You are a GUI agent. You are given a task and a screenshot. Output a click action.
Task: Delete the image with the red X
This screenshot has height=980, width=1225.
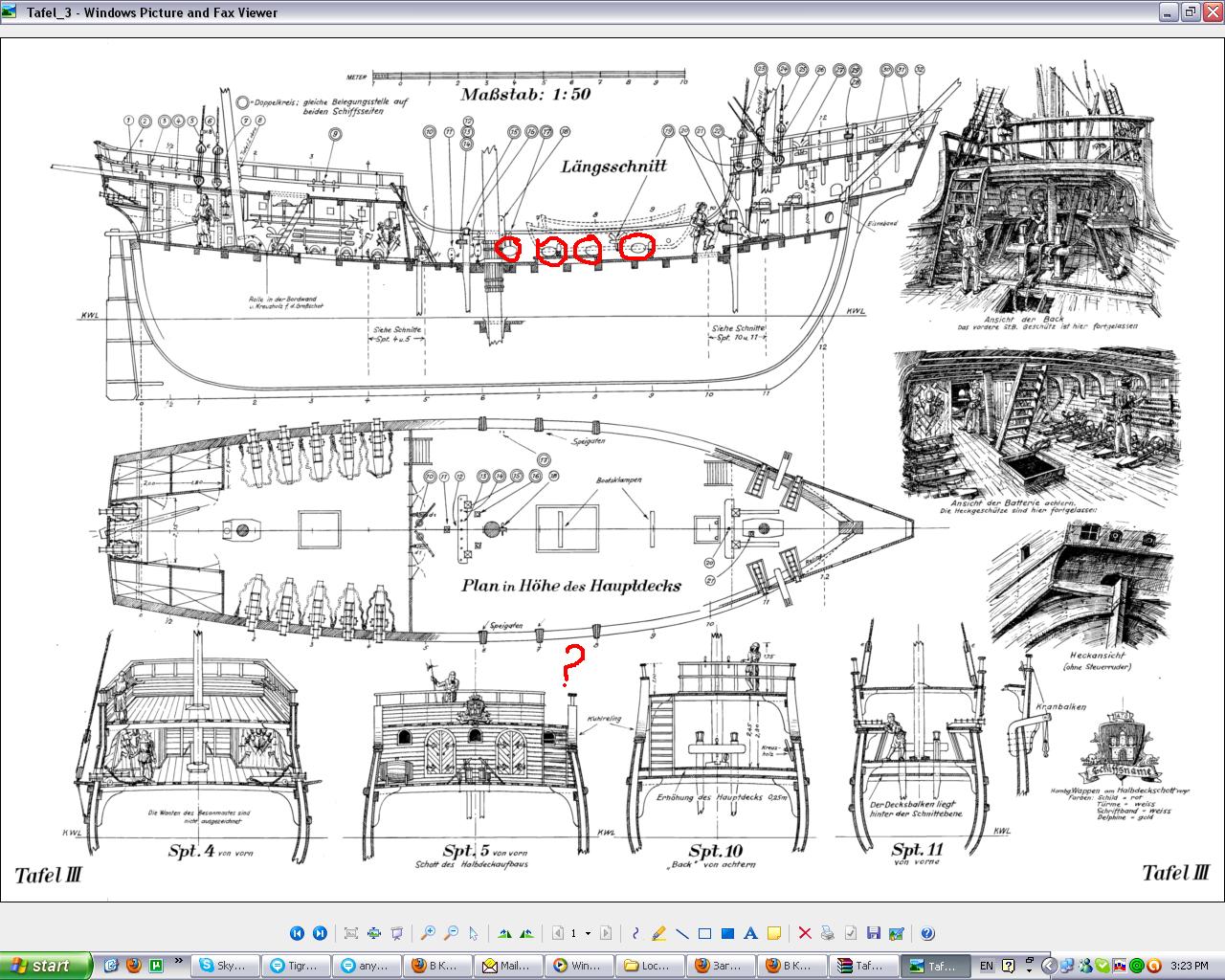pos(804,933)
